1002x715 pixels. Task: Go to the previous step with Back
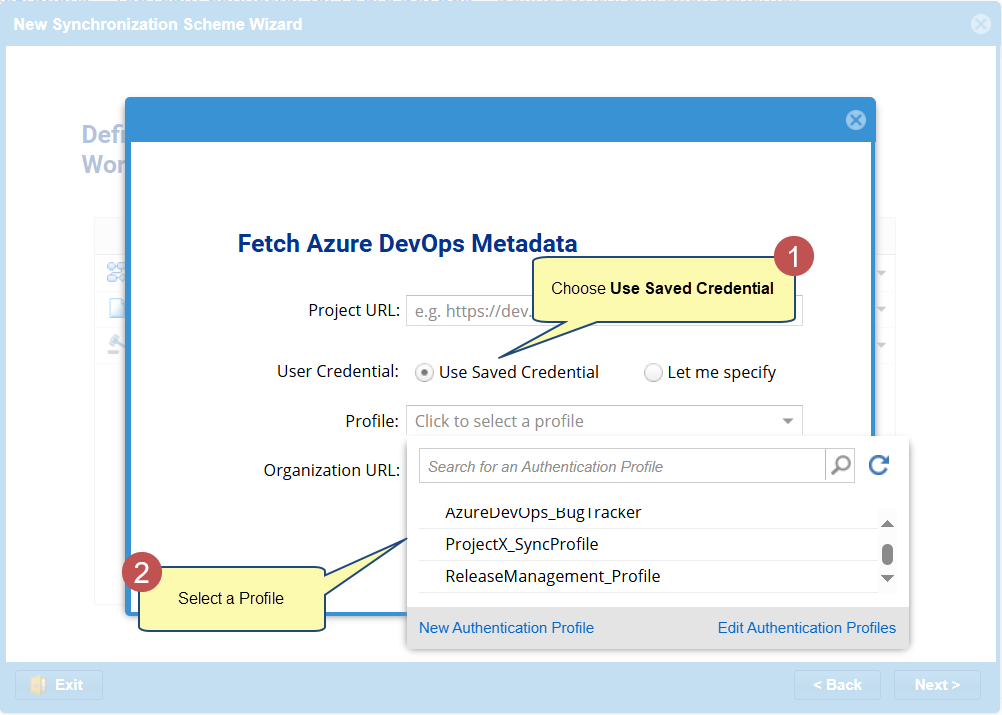point(837,685)
